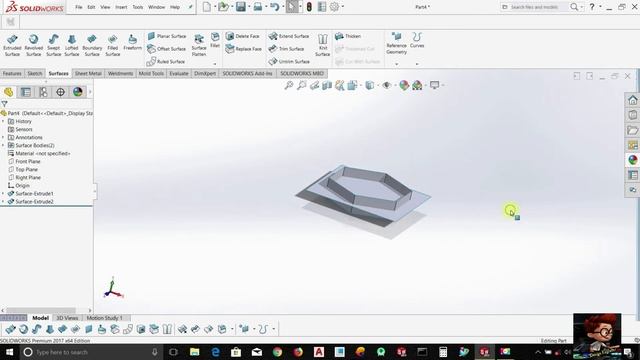Viewport: 640px width, 360px height.
Task: Open the Tools menu
Action: 138,7
